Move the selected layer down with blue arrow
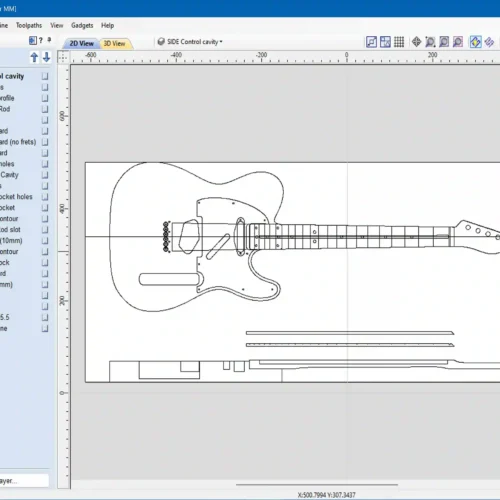The width and height of the screenshot is (500, 500). (46, 57)
